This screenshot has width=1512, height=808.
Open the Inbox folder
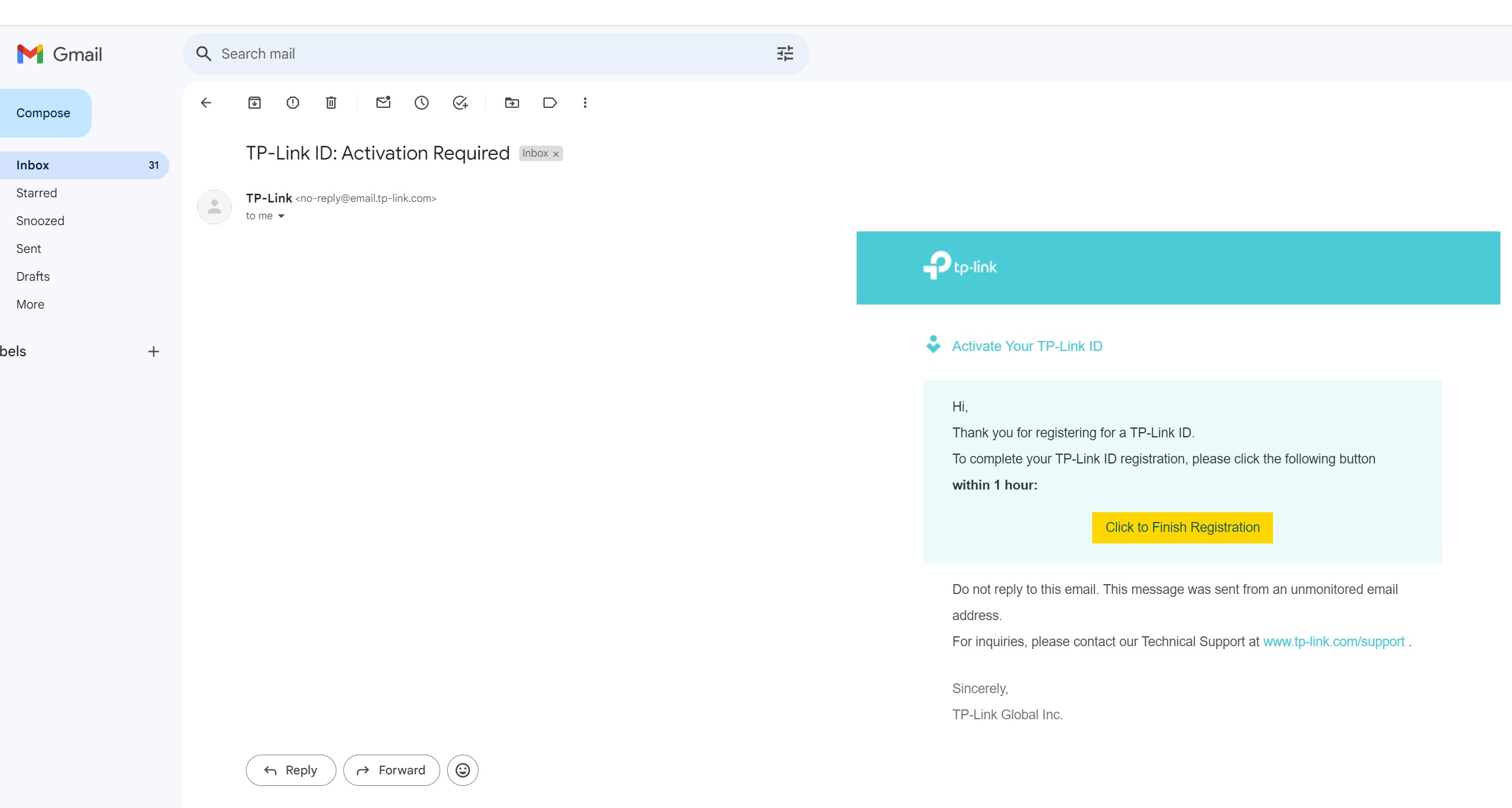[x=85, y=165]
